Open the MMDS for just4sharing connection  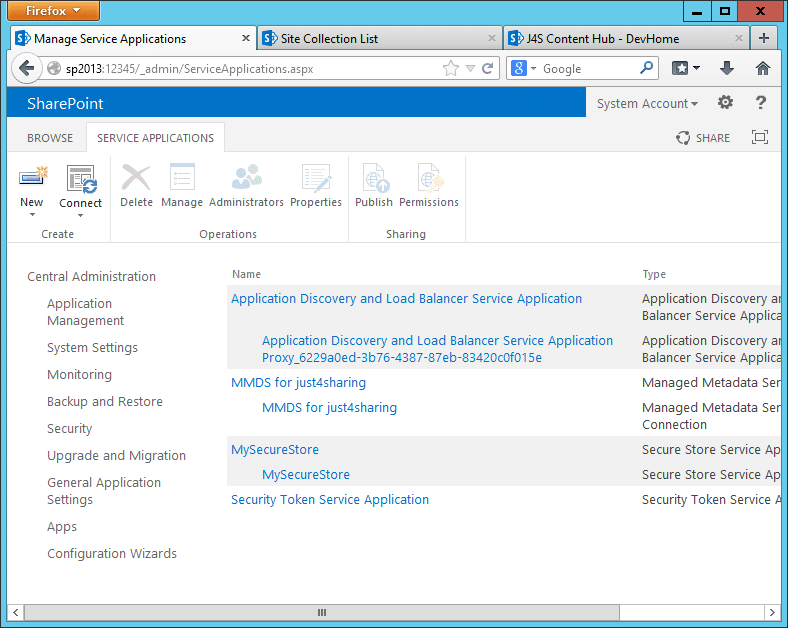click(x=330, y=407)
